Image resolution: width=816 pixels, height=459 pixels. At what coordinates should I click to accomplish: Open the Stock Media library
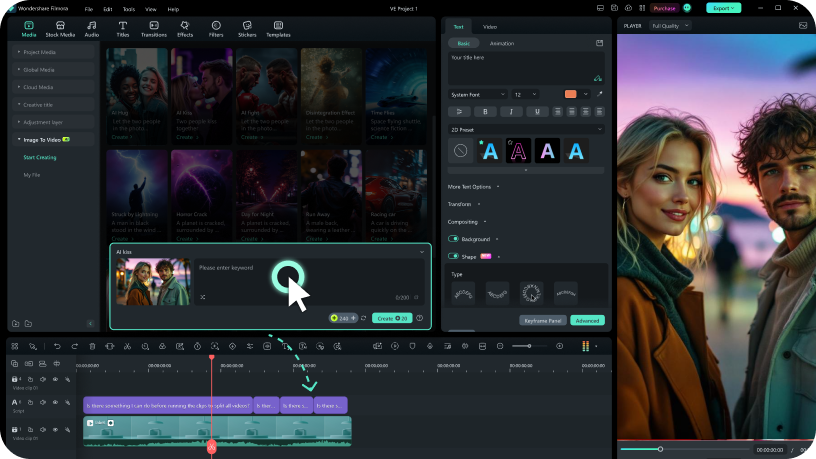click(x=60, y=29)
